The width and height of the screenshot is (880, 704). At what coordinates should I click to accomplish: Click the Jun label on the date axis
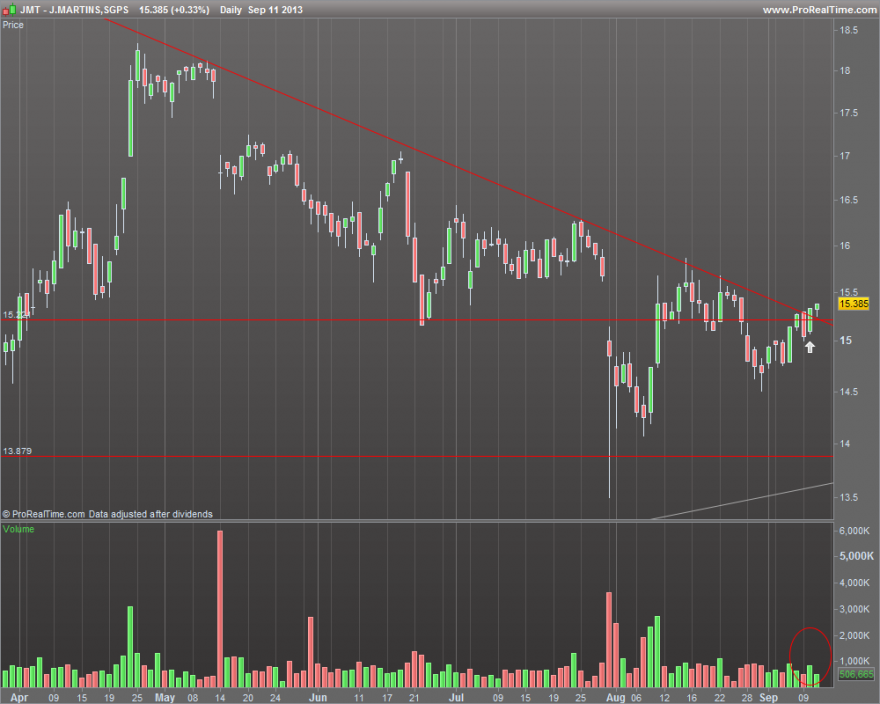point(318,697)
